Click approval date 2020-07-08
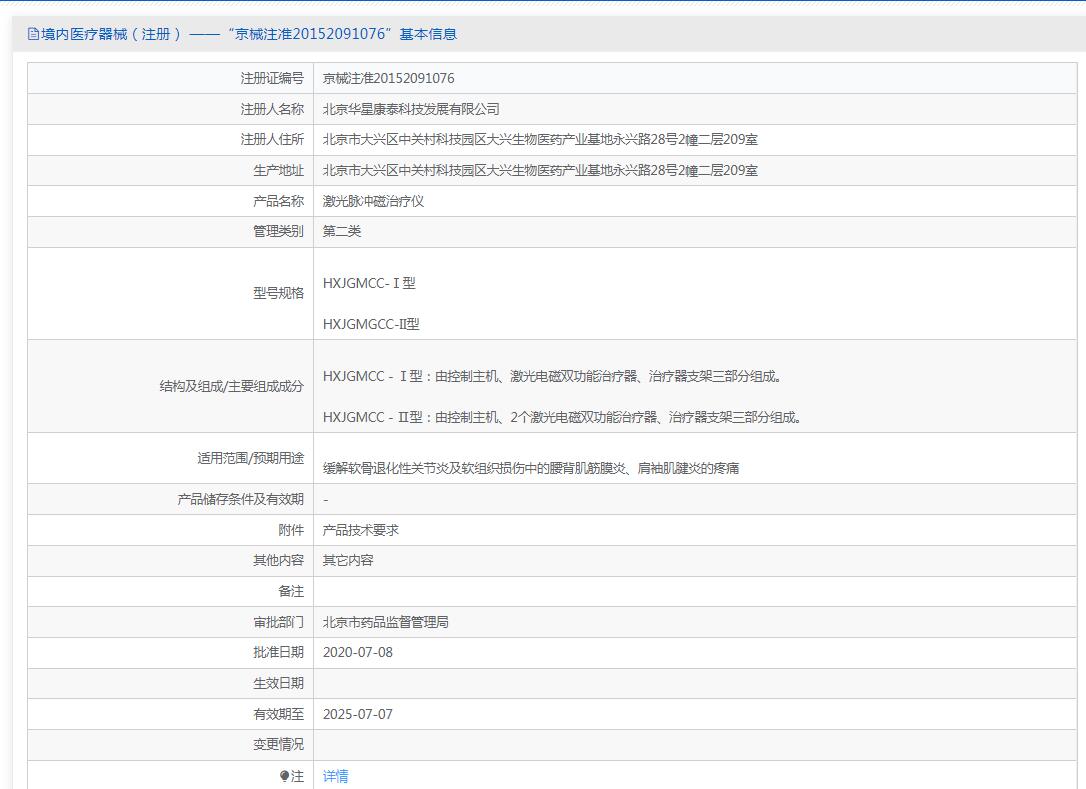This screenshot has width=1086, height=789. pyautogui.click(x=358, y=652)
